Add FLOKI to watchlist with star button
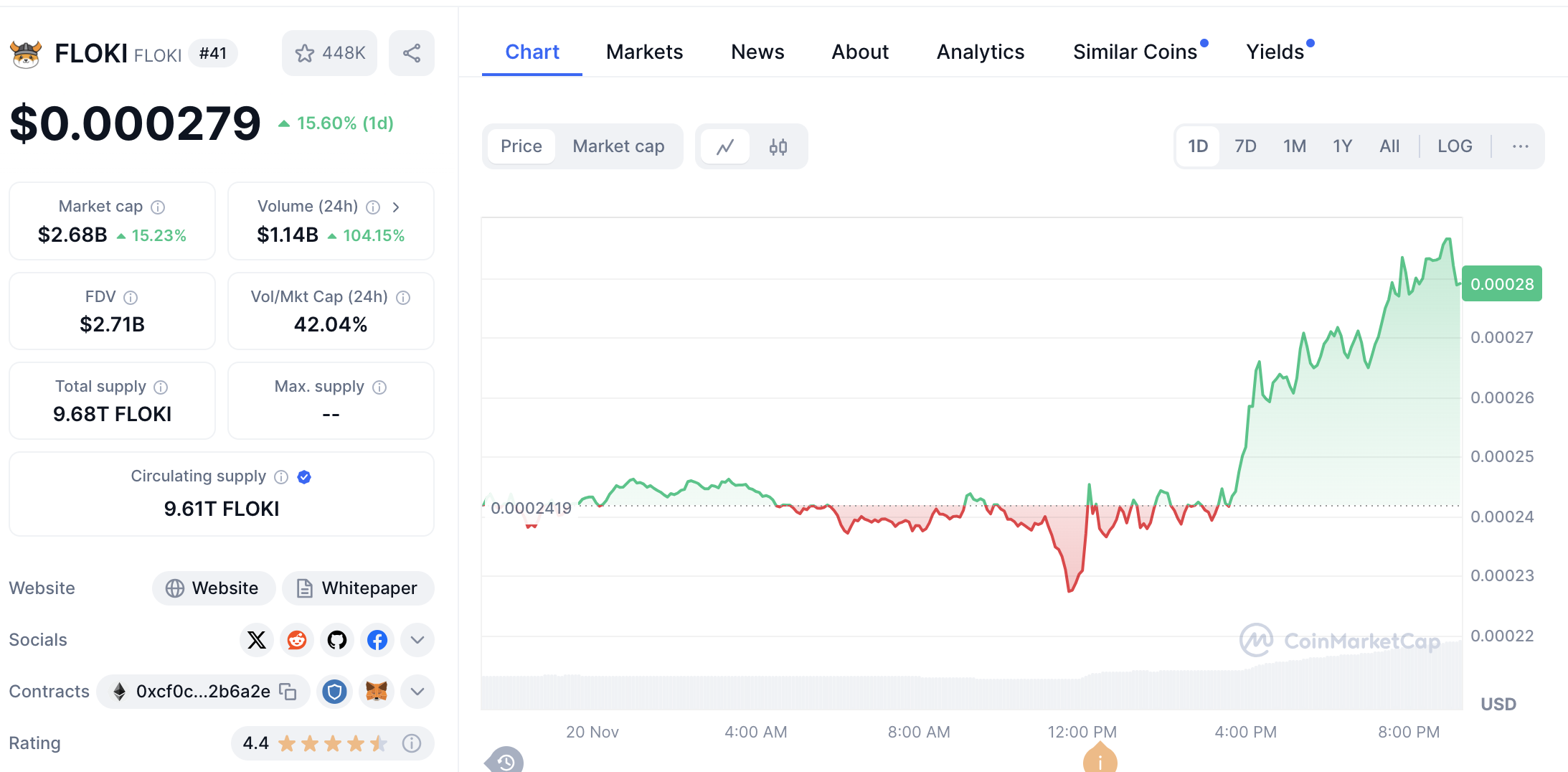Image resolution: width=1568 pixels, height=772 pixels. pyautogui.click(x=329, y=53)
